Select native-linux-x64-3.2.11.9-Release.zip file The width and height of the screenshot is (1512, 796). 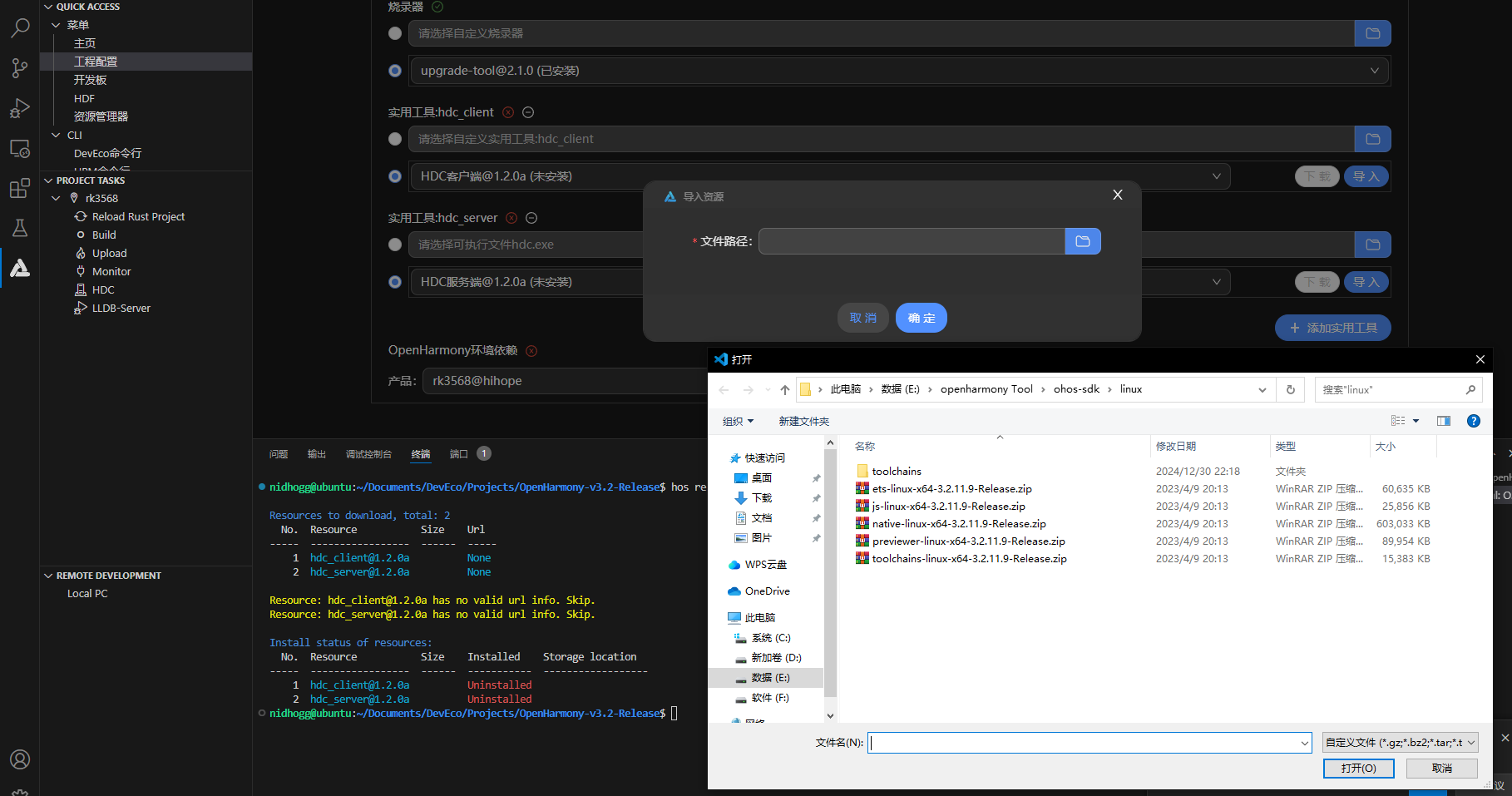point(959,524)
